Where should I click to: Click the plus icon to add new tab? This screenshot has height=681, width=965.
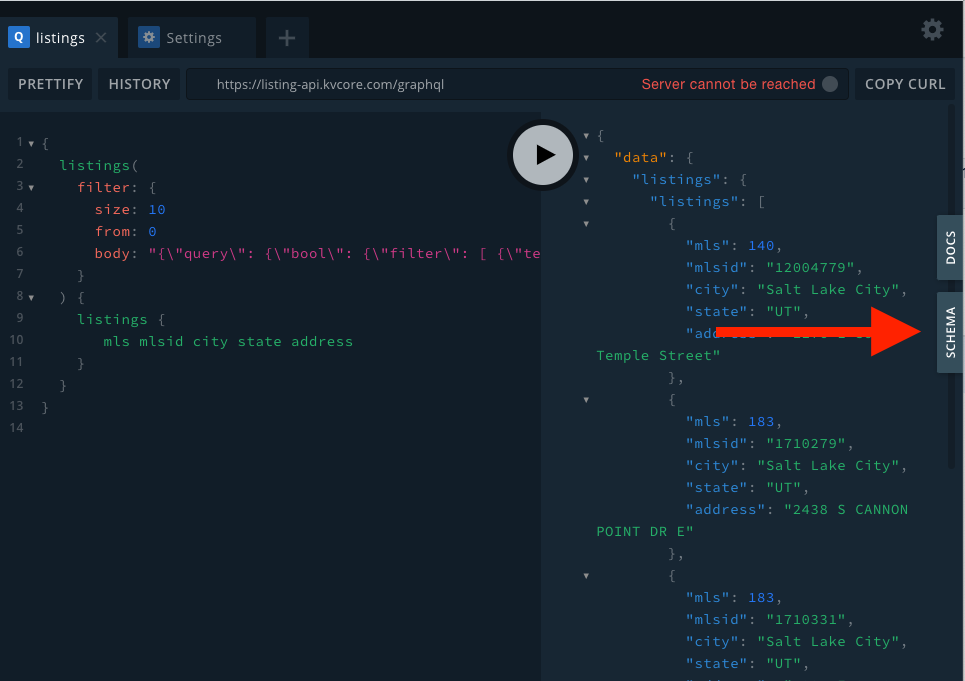pyautogui.click(x=286, y=37)
